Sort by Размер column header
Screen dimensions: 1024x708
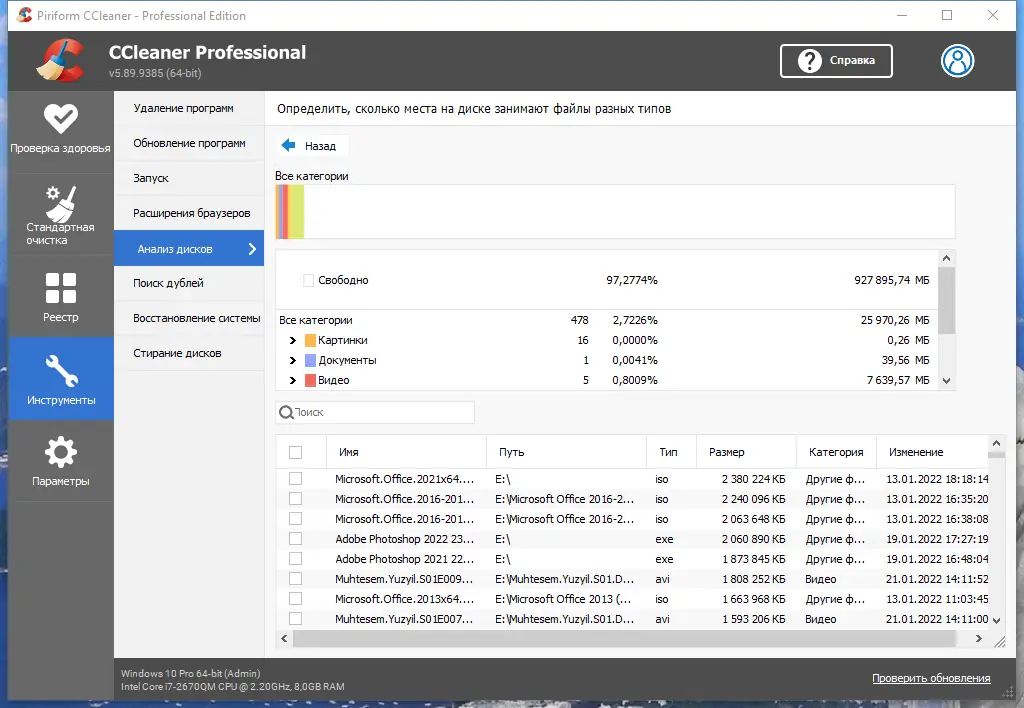tap(746, 452)
